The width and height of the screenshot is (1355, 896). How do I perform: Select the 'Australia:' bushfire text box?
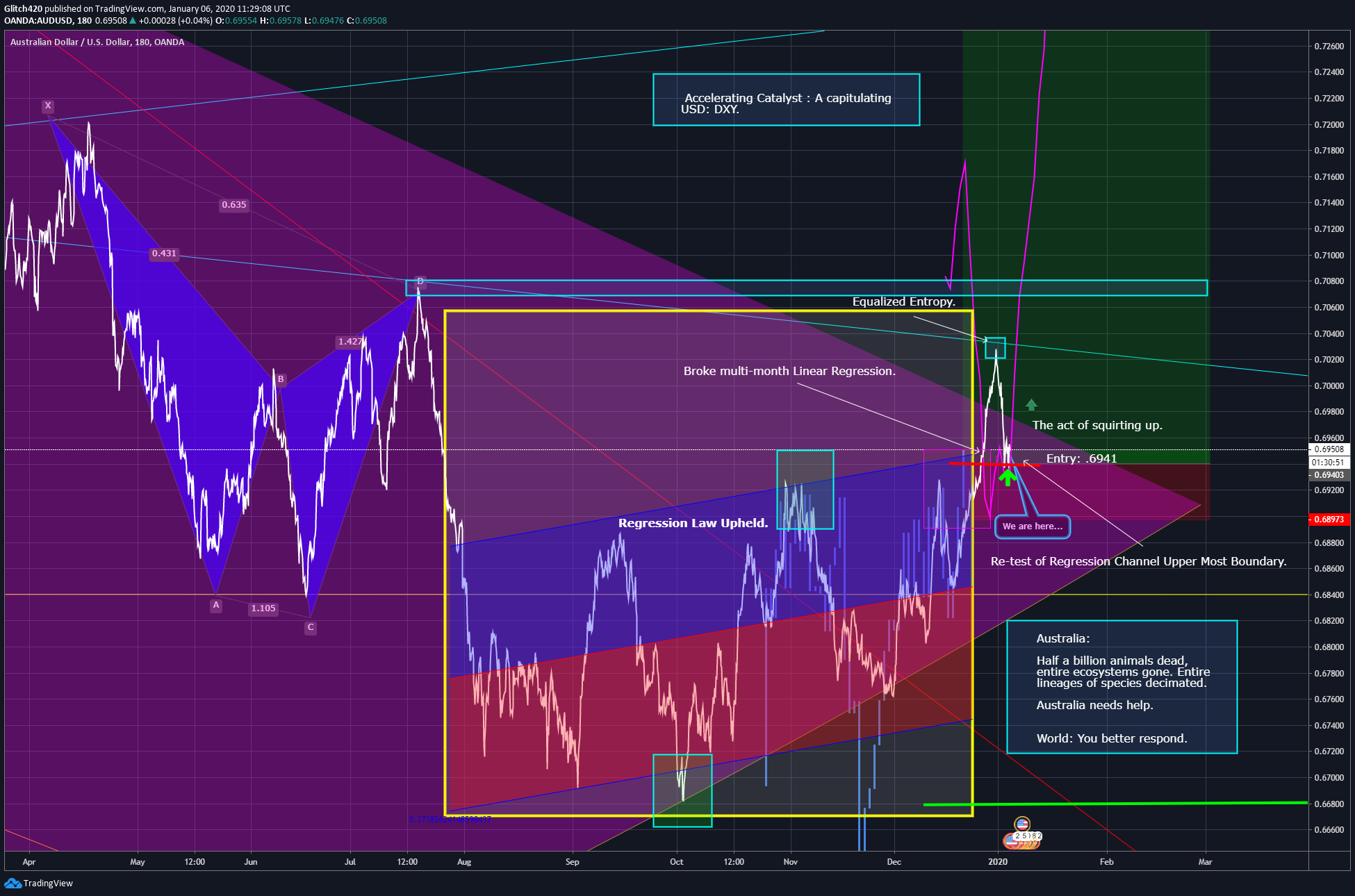coord(1122,687)
